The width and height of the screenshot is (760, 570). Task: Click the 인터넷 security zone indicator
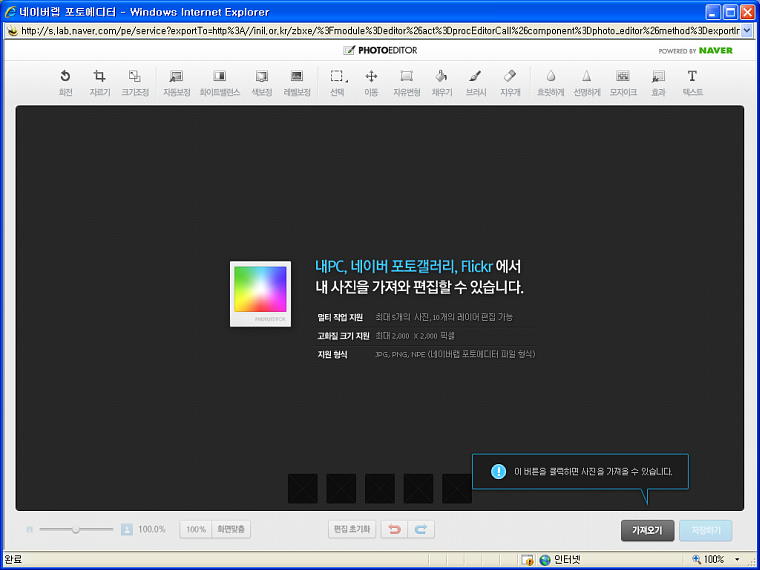click(560, 560)
